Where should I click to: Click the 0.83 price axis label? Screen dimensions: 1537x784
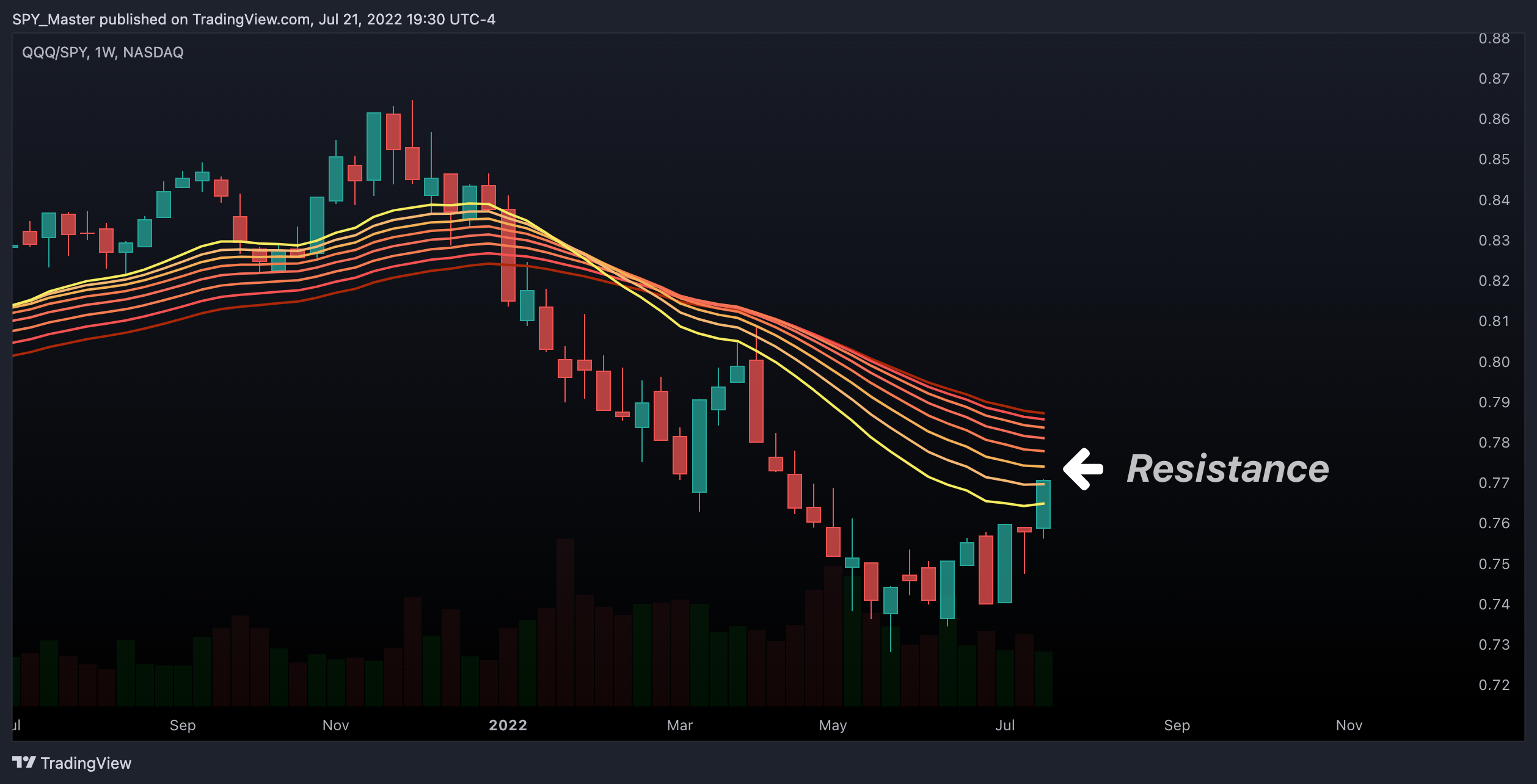click(x=1494, y=241)
